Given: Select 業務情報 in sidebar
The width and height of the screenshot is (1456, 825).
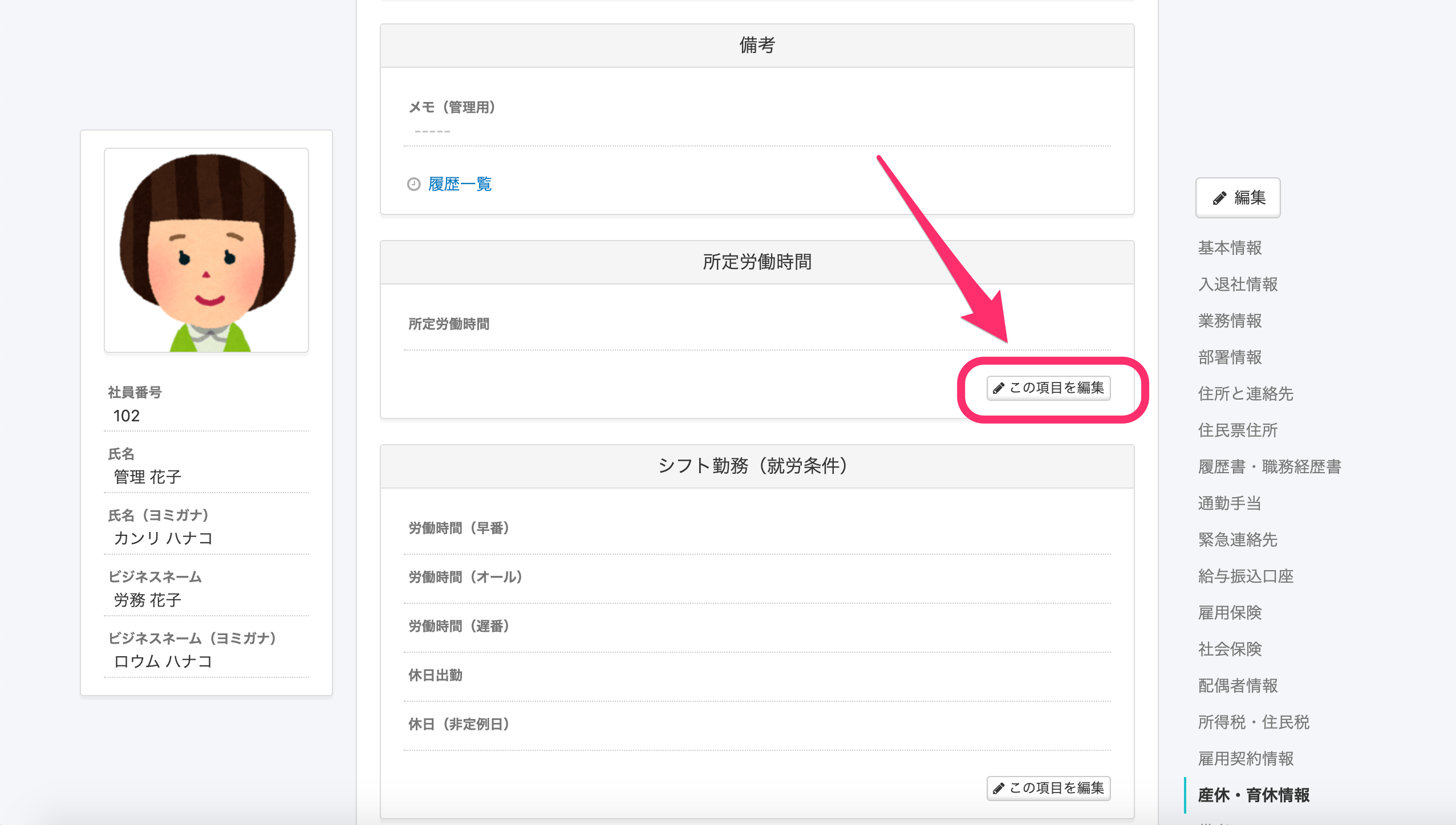Looking at the screenshot, I should pos(1230,321).
